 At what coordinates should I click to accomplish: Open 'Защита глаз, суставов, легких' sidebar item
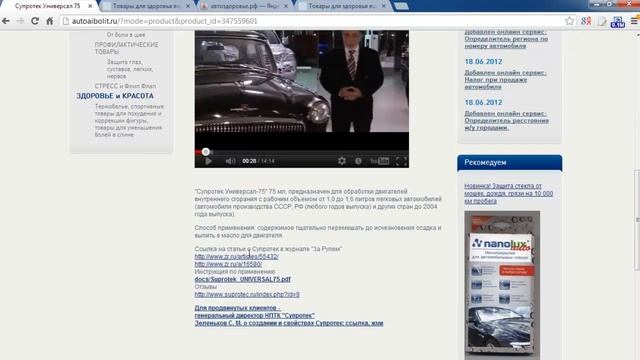[130, 69]
